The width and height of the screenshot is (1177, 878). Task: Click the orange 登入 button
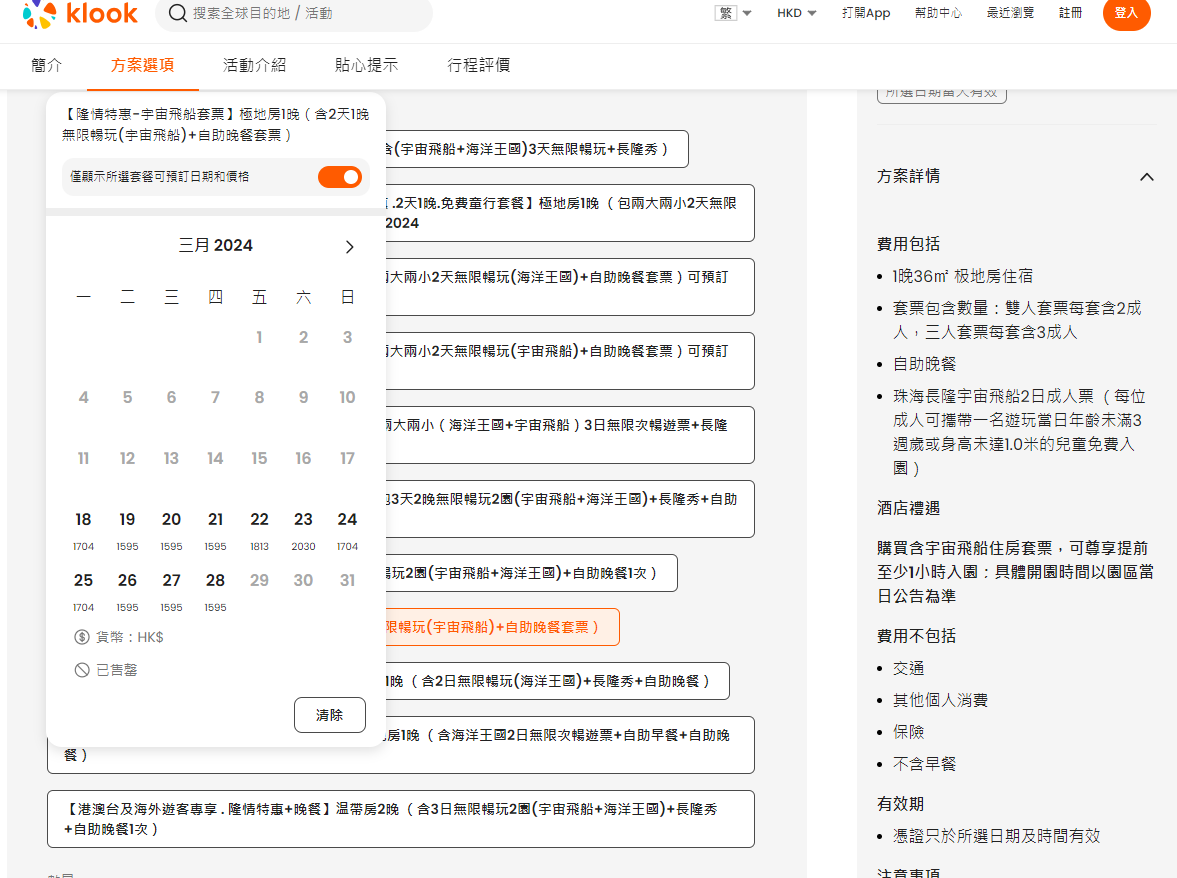point(1126,13)
